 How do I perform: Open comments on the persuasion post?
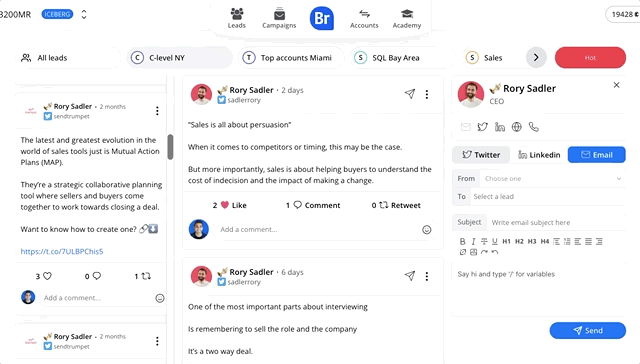[313, 205]
